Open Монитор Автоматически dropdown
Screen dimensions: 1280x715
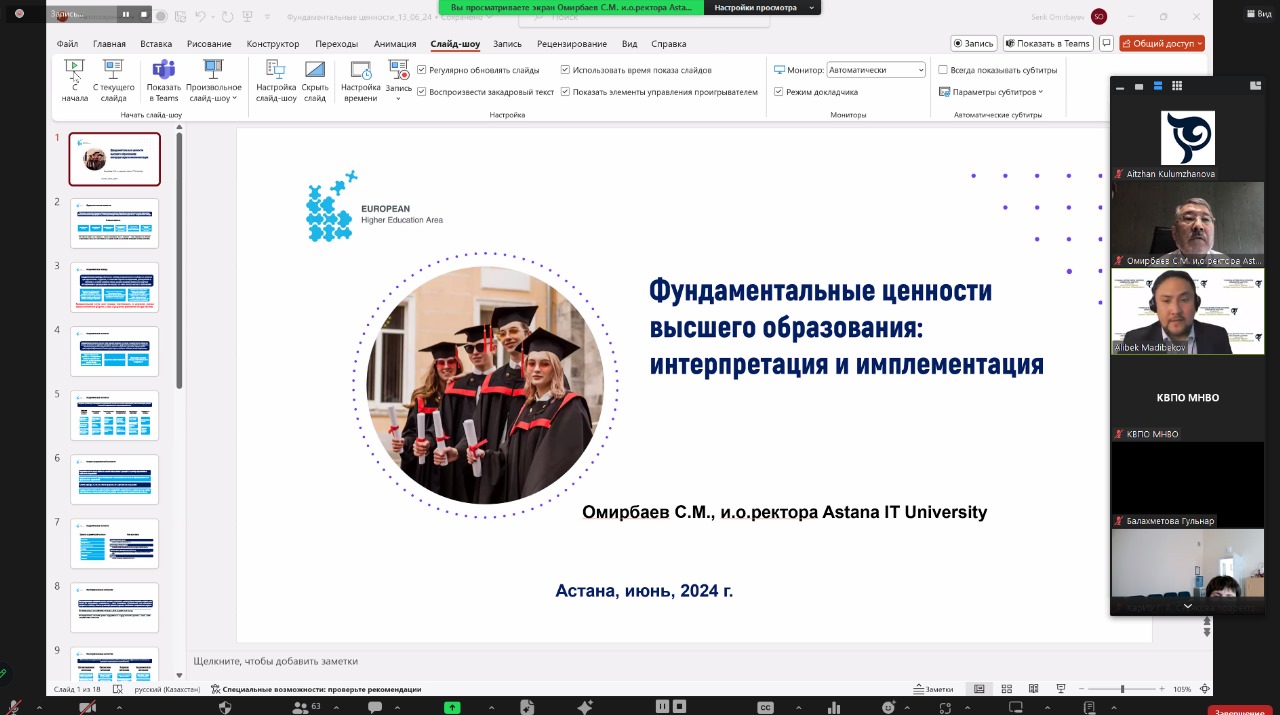(876, 70)
